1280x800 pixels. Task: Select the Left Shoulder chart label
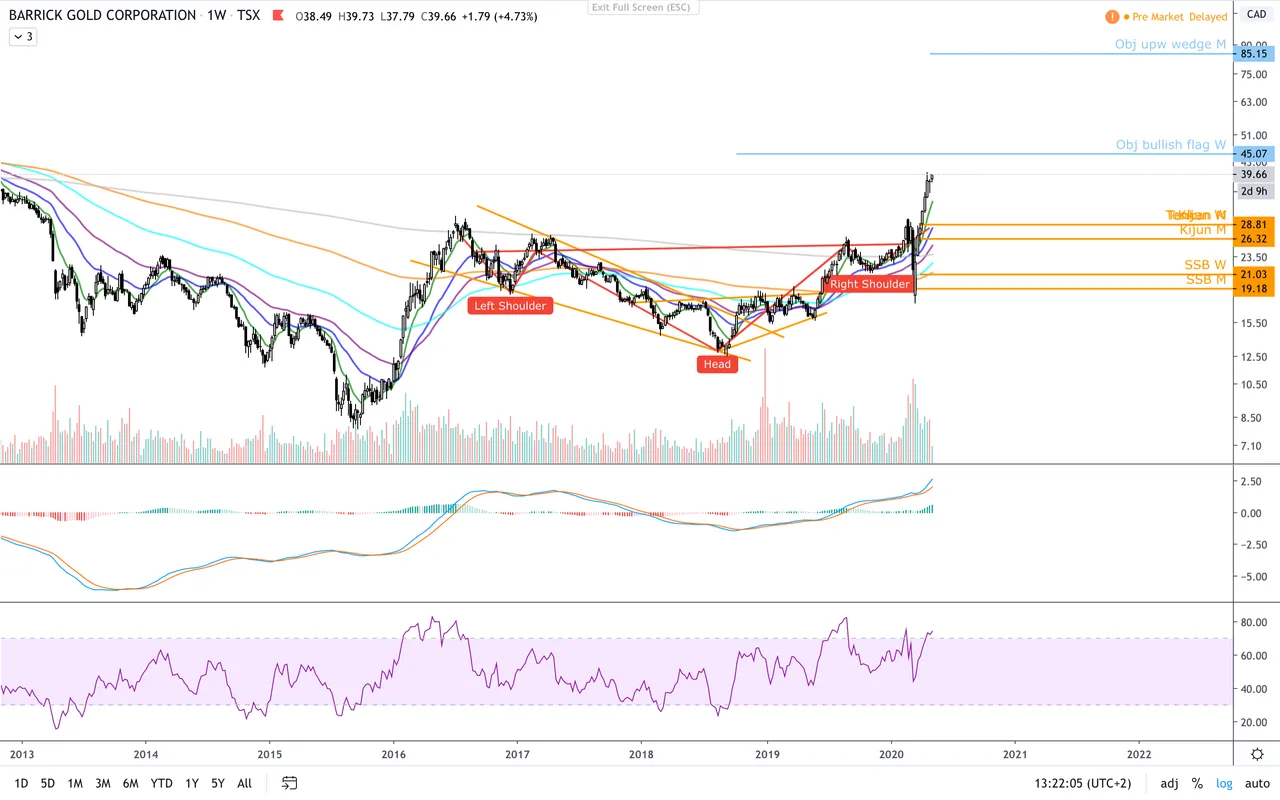[x=510, y=305]
